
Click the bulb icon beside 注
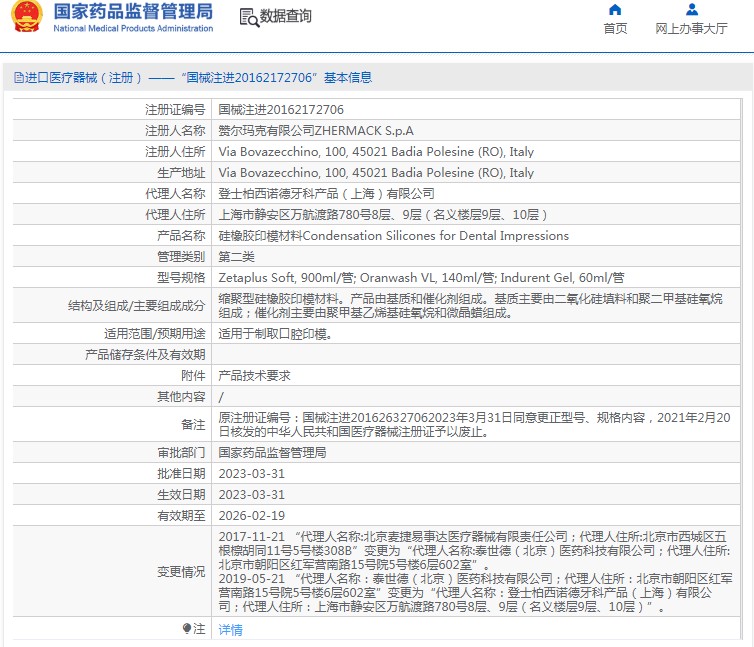click(187, 628)
